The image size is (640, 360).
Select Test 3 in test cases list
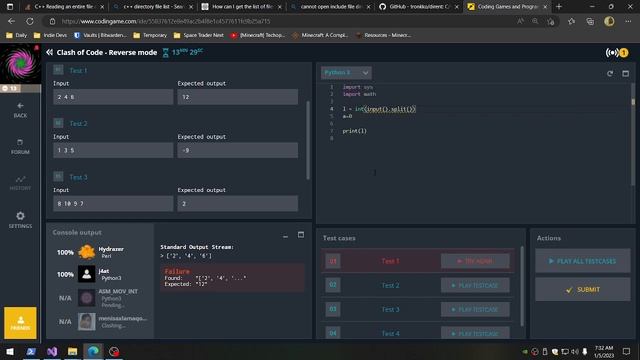click(x=390, y=309)
